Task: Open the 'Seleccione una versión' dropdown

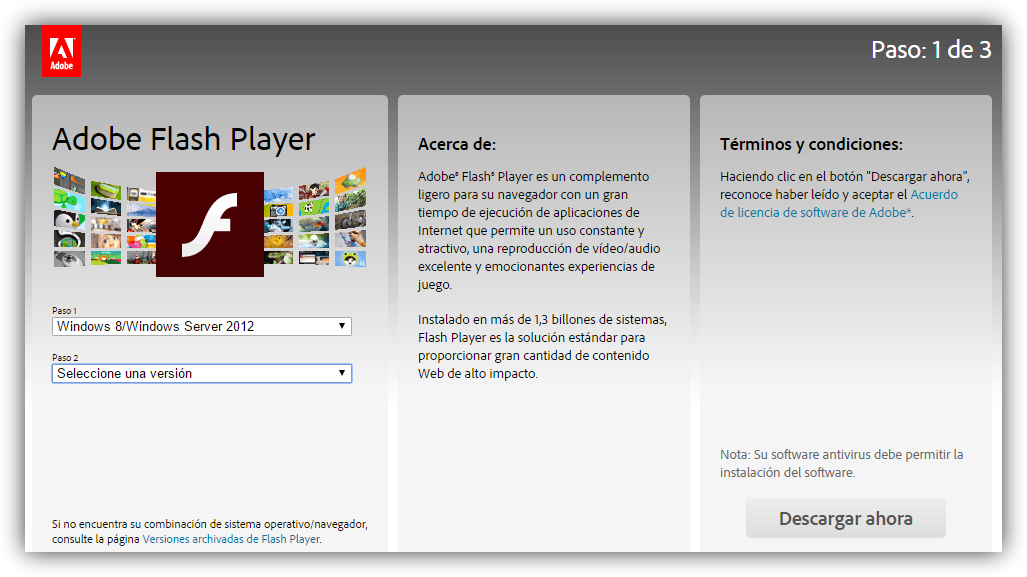Action: click(x=200, y=373)
